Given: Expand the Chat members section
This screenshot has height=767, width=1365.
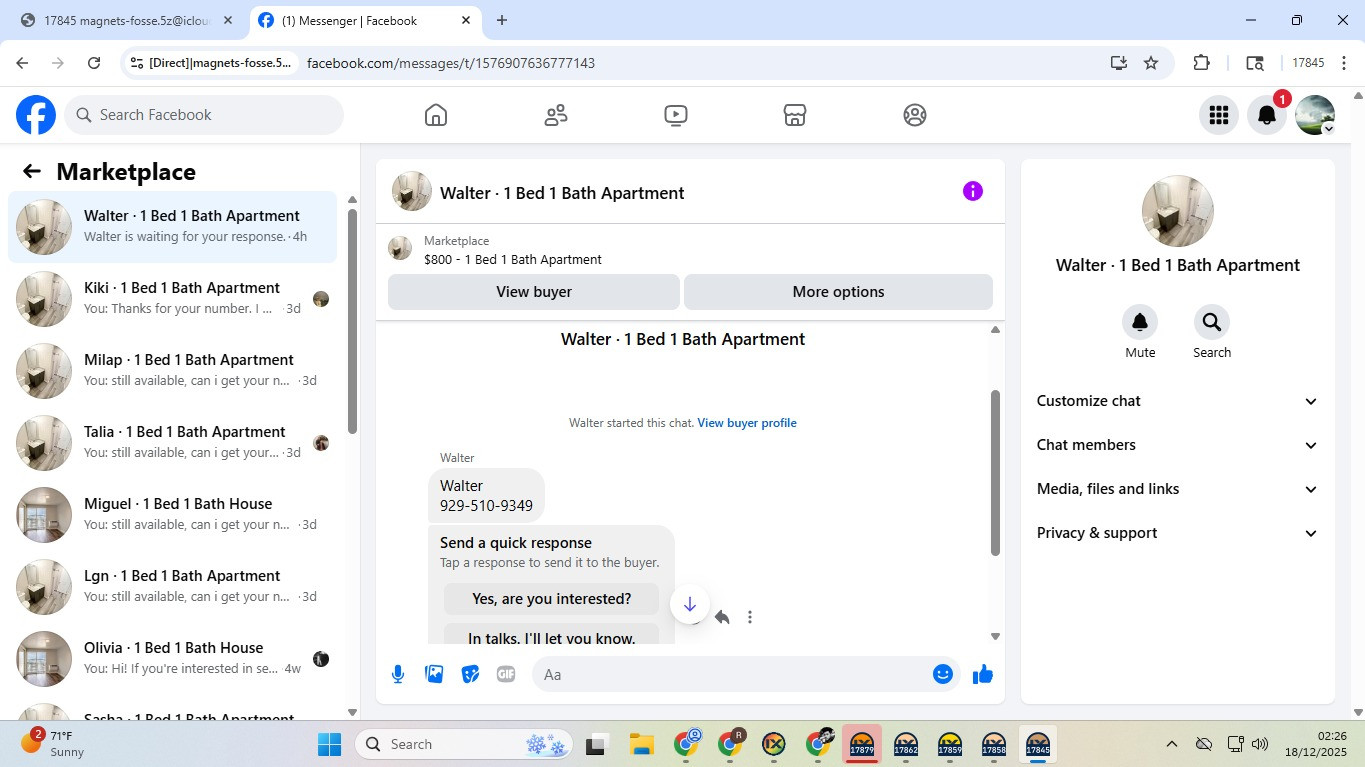Looking at the screenshot, I should (1178, 445).
